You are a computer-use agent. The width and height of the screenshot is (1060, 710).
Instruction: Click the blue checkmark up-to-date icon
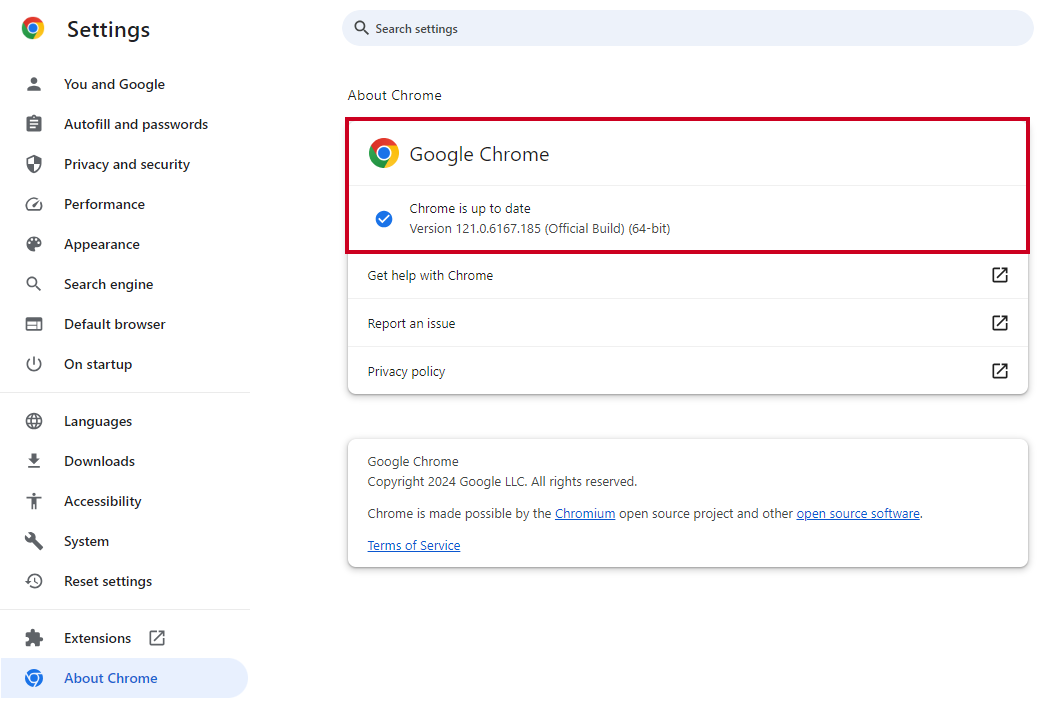click(x=384, y=218)
